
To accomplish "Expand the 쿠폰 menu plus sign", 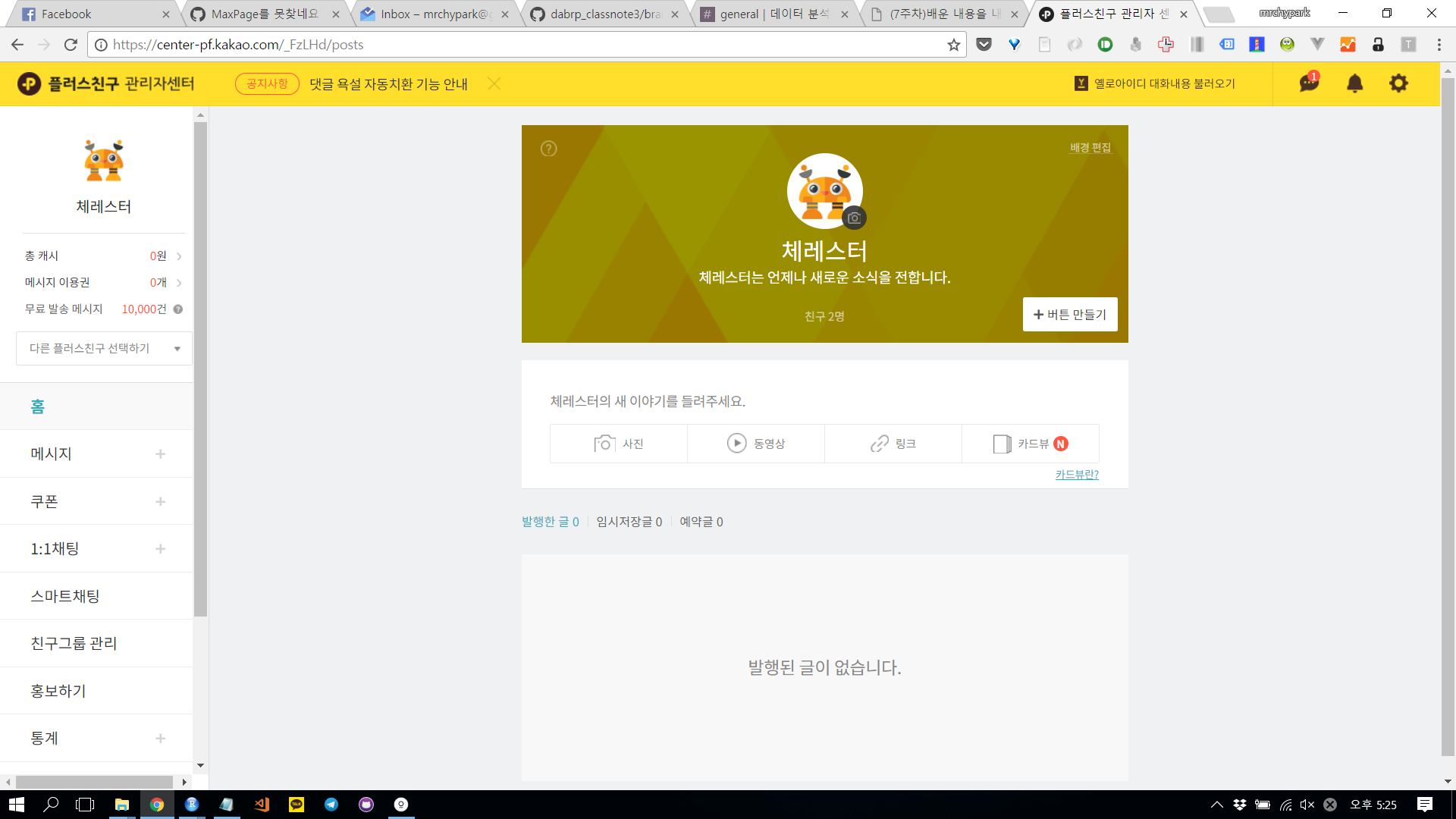I will (160, 501).
